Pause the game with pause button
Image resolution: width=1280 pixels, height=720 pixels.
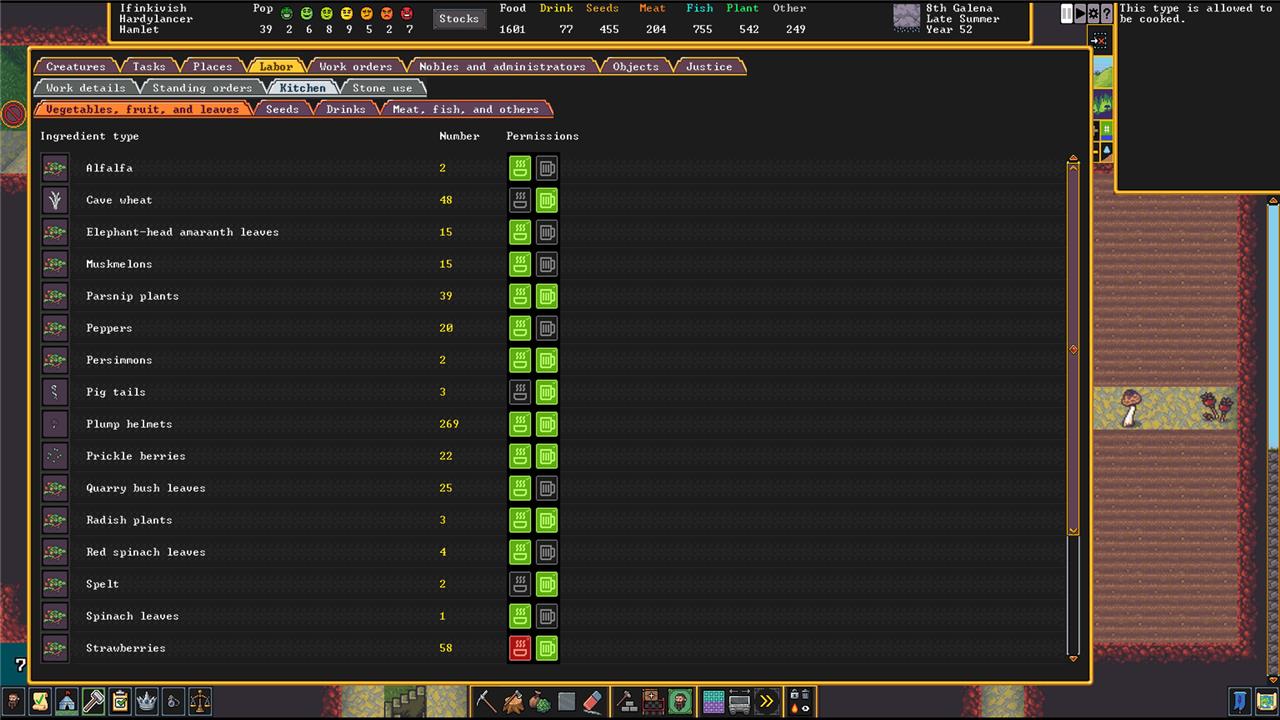tap(1067, 14)
